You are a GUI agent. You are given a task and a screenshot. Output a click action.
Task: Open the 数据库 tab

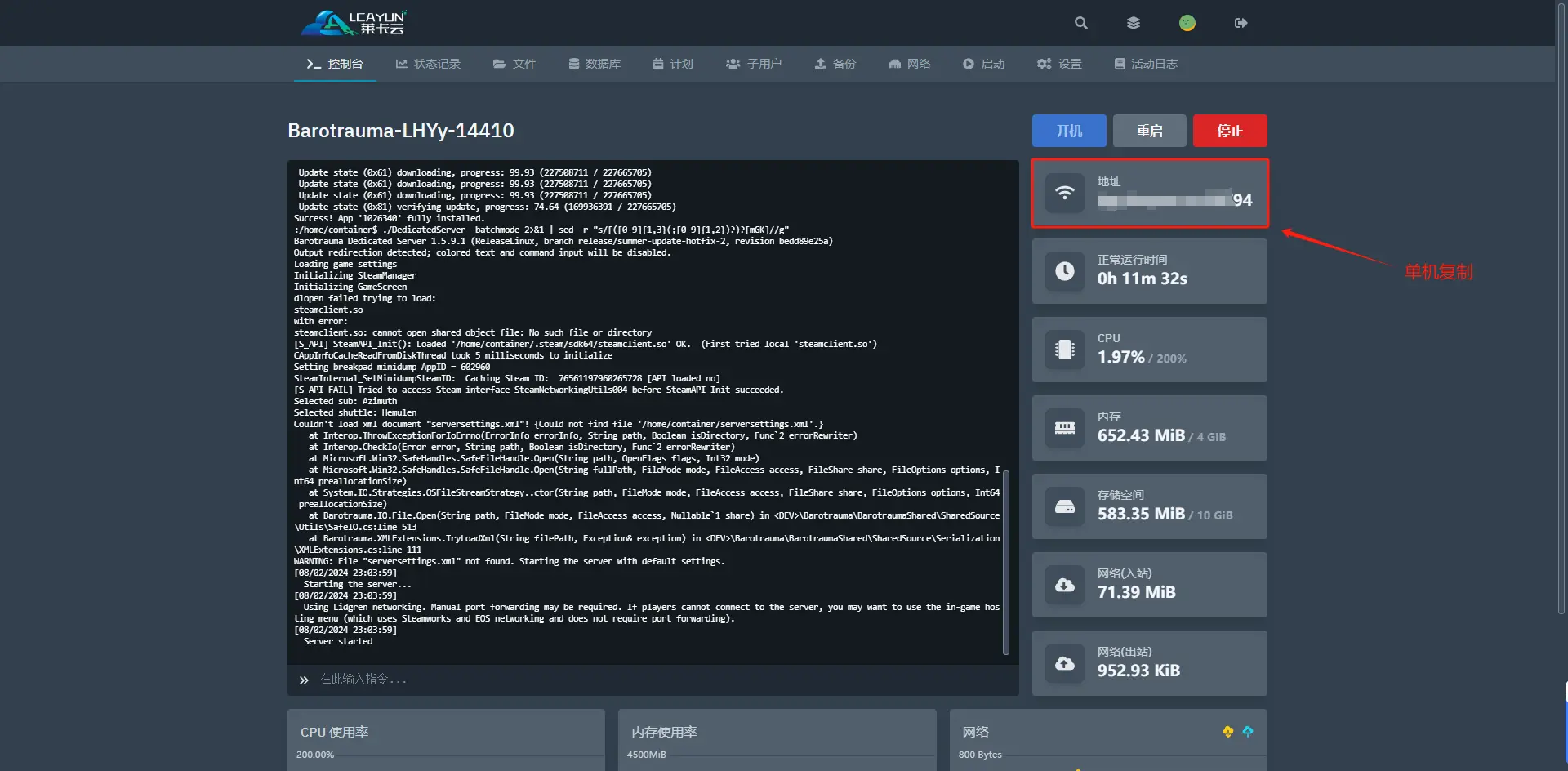click(x=595, y=64)
